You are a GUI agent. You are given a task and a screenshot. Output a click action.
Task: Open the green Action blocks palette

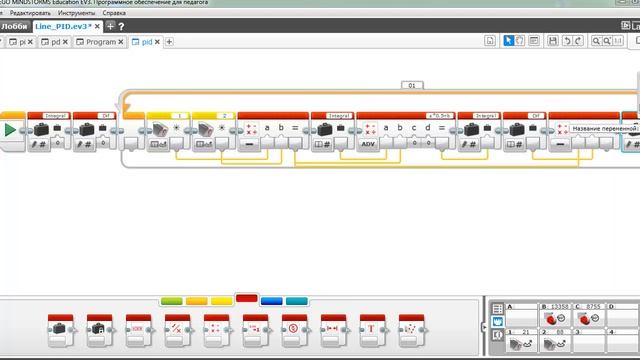click(x=171, y=301)
